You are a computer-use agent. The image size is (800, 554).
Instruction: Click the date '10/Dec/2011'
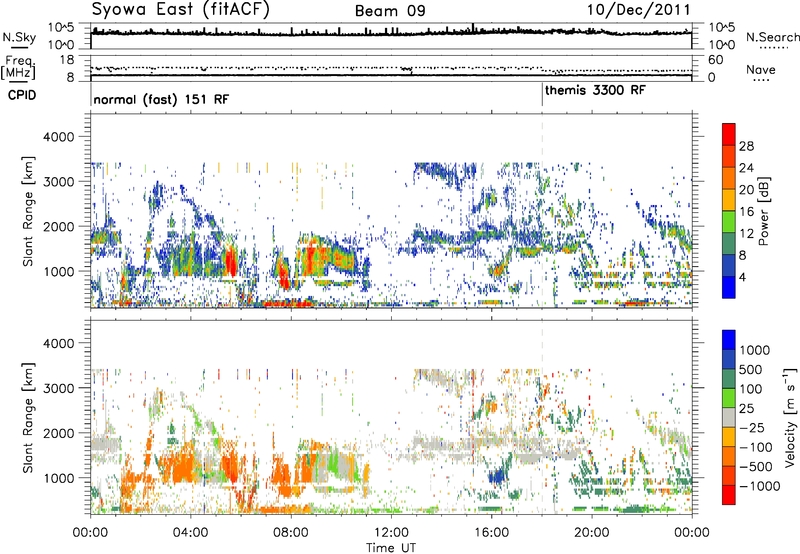tap(639, 10)
